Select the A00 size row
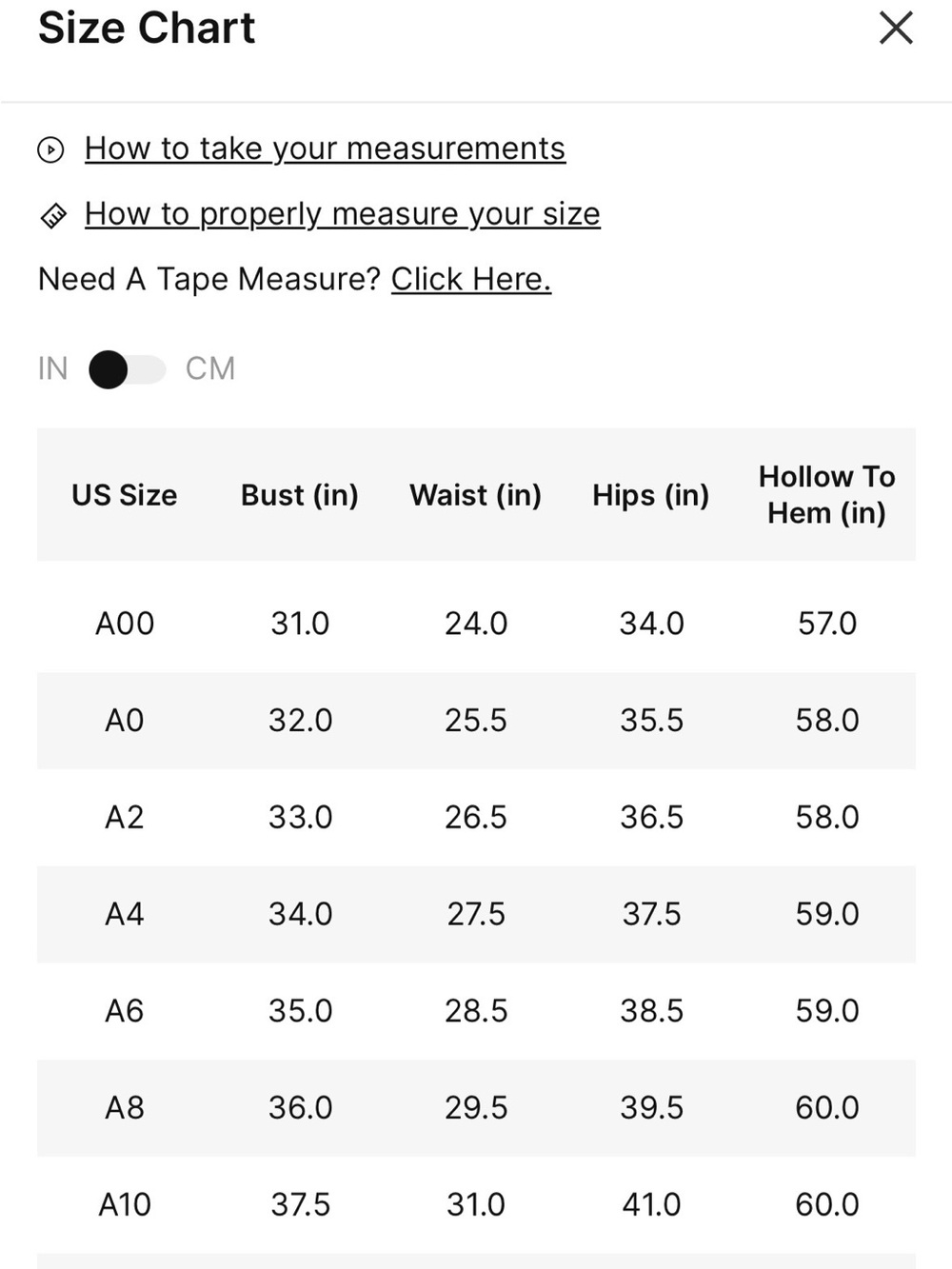Viewport: 952px width, 1269px height. click(x=476, y=624)
